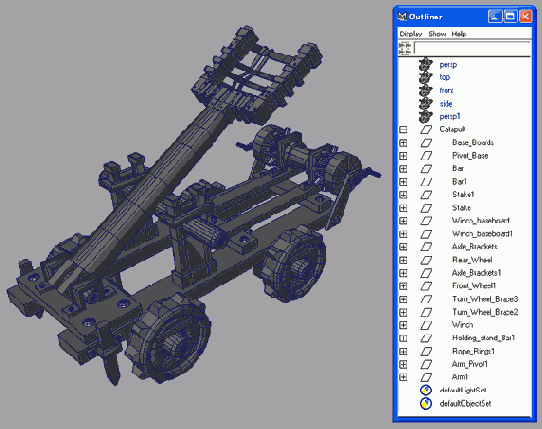Click the front camera icon

tap(426, 90)
